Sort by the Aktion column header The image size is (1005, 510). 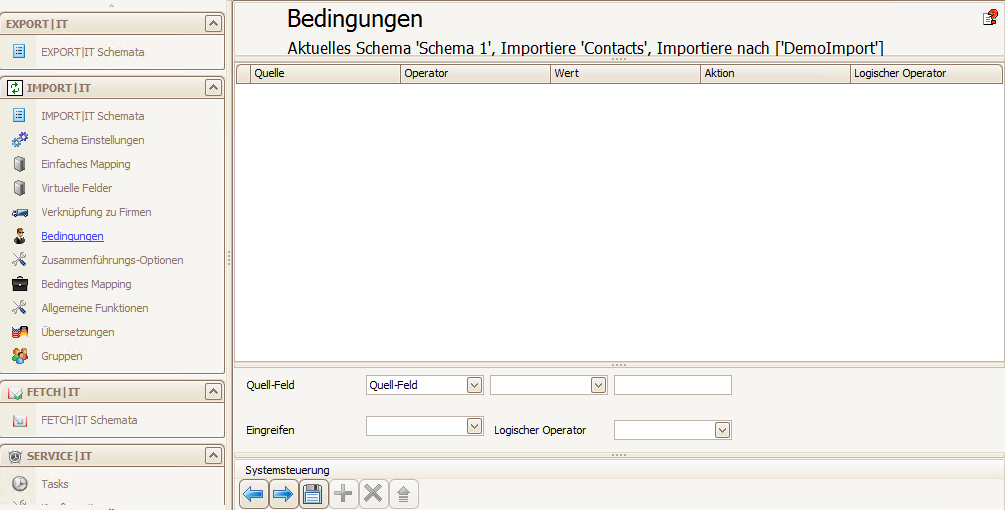[775, 74]
